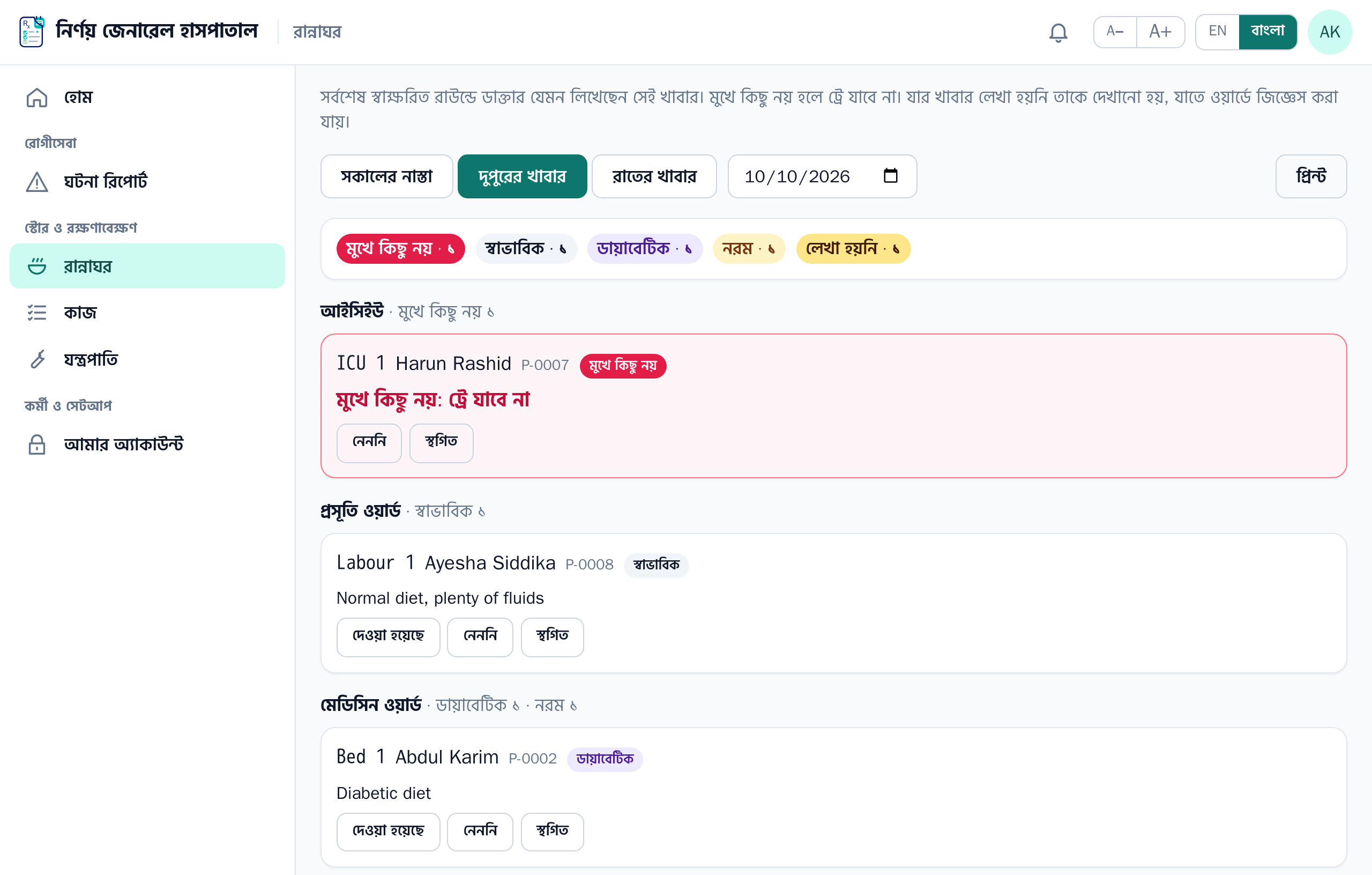This screenshot has width=1372, height=875.
Task: Mark Harun Rashid's meal as স্থগিত
Action: coord(441,443)
